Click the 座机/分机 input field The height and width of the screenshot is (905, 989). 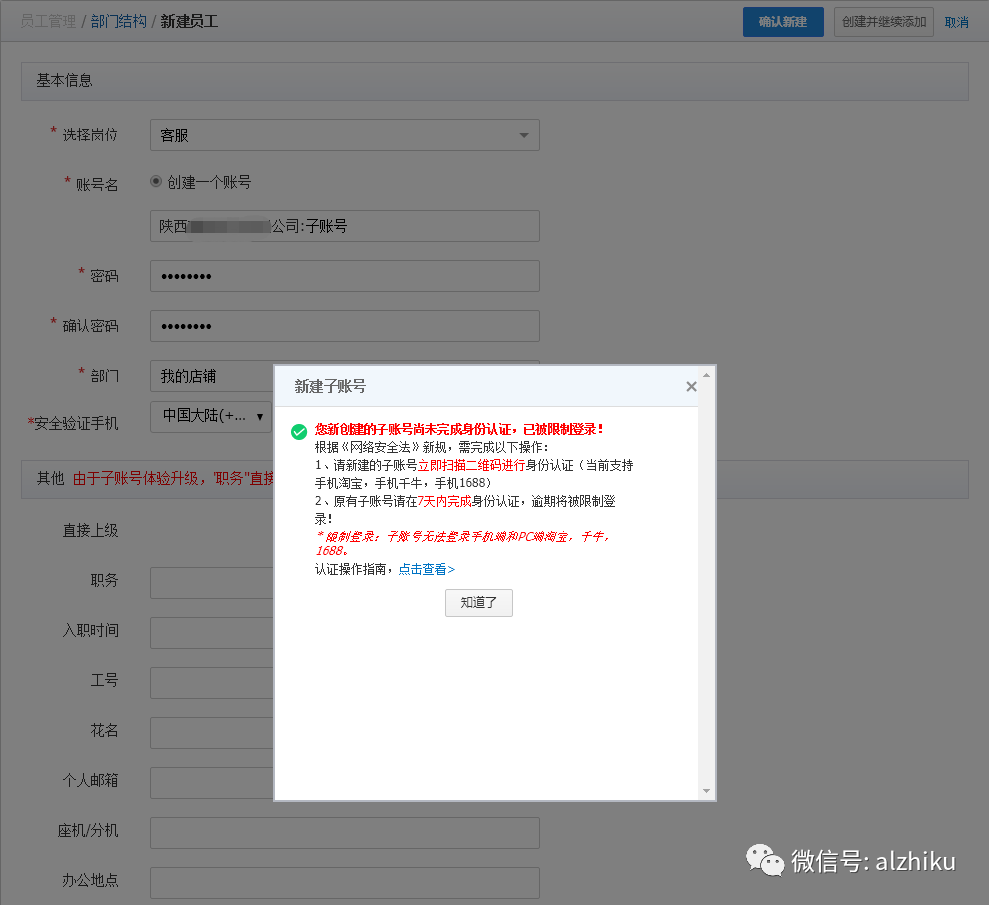344,832
